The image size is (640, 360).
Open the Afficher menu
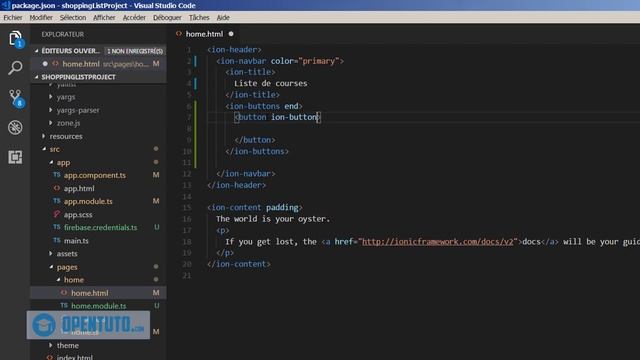(x=104, y=18)
